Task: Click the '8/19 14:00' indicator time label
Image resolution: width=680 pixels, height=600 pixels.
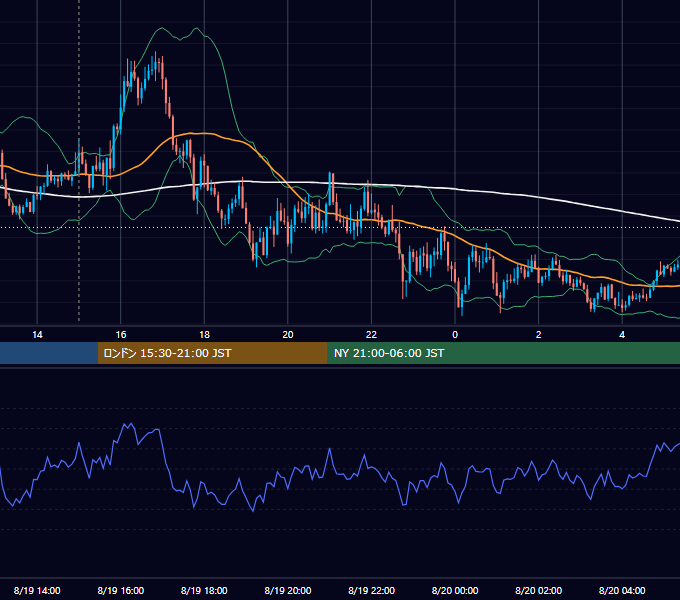Action: [37, 590]
